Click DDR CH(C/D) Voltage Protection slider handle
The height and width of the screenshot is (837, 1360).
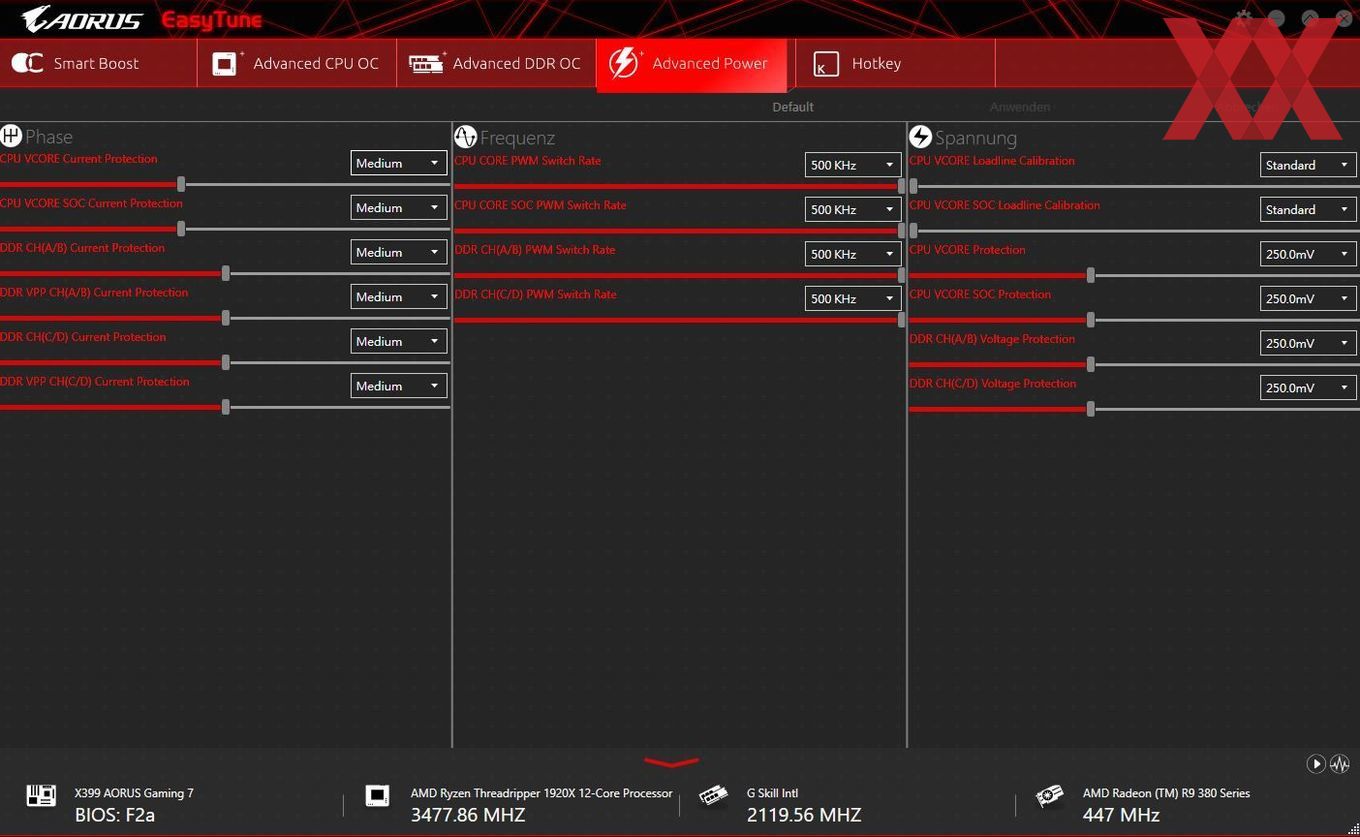1090,409
